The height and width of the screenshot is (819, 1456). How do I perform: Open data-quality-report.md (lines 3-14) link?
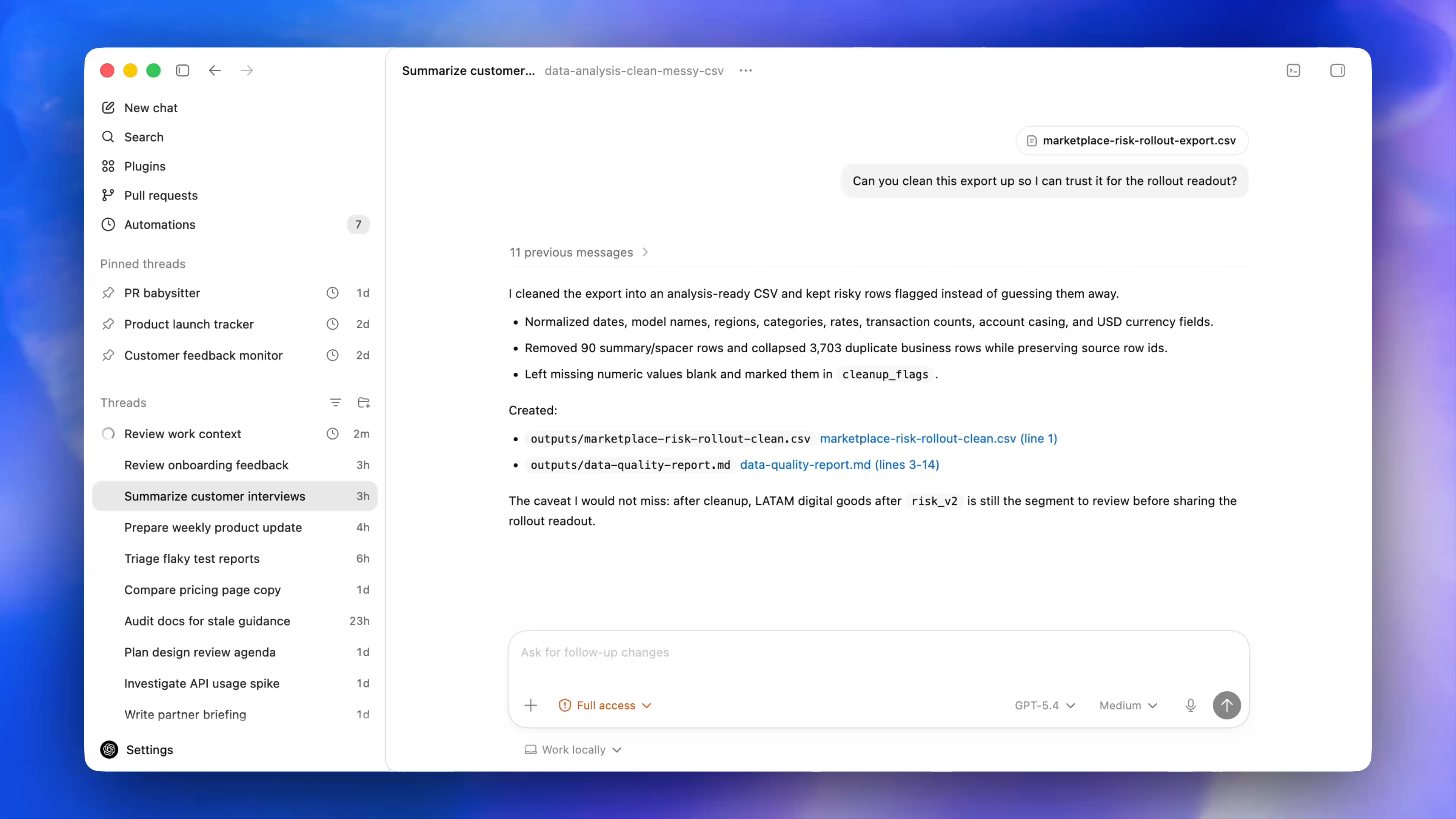click(839, 464)
